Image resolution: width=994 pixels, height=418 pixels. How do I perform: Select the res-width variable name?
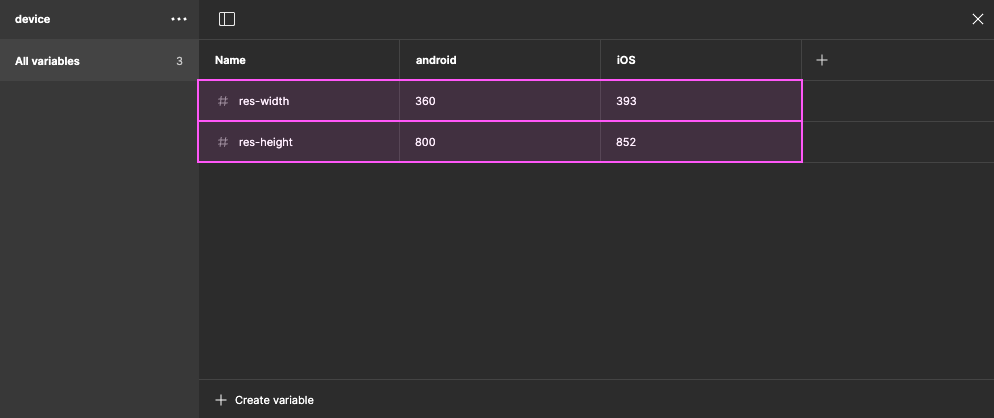pos(264,101)
